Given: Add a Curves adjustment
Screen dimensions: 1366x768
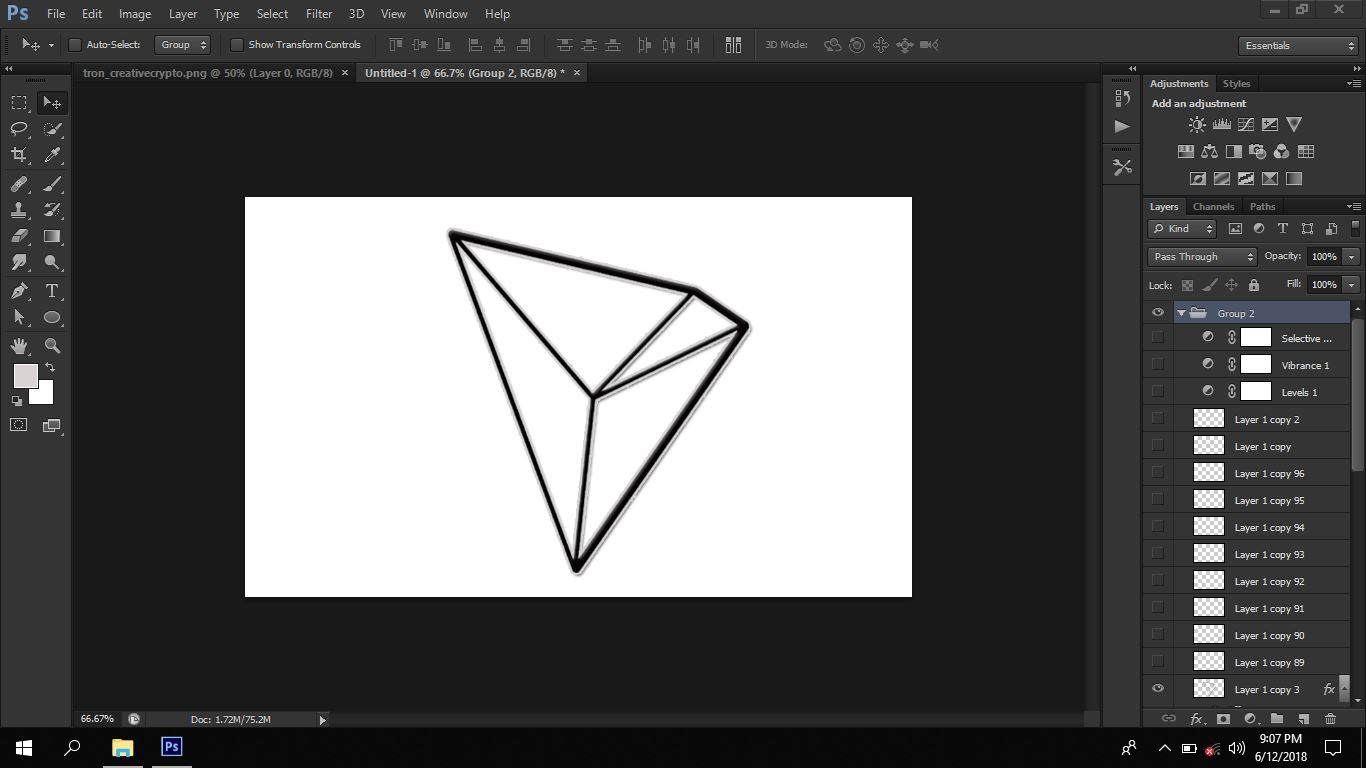Looking at the screenshot, I should pyautogui.click(x=1246, y=125).
